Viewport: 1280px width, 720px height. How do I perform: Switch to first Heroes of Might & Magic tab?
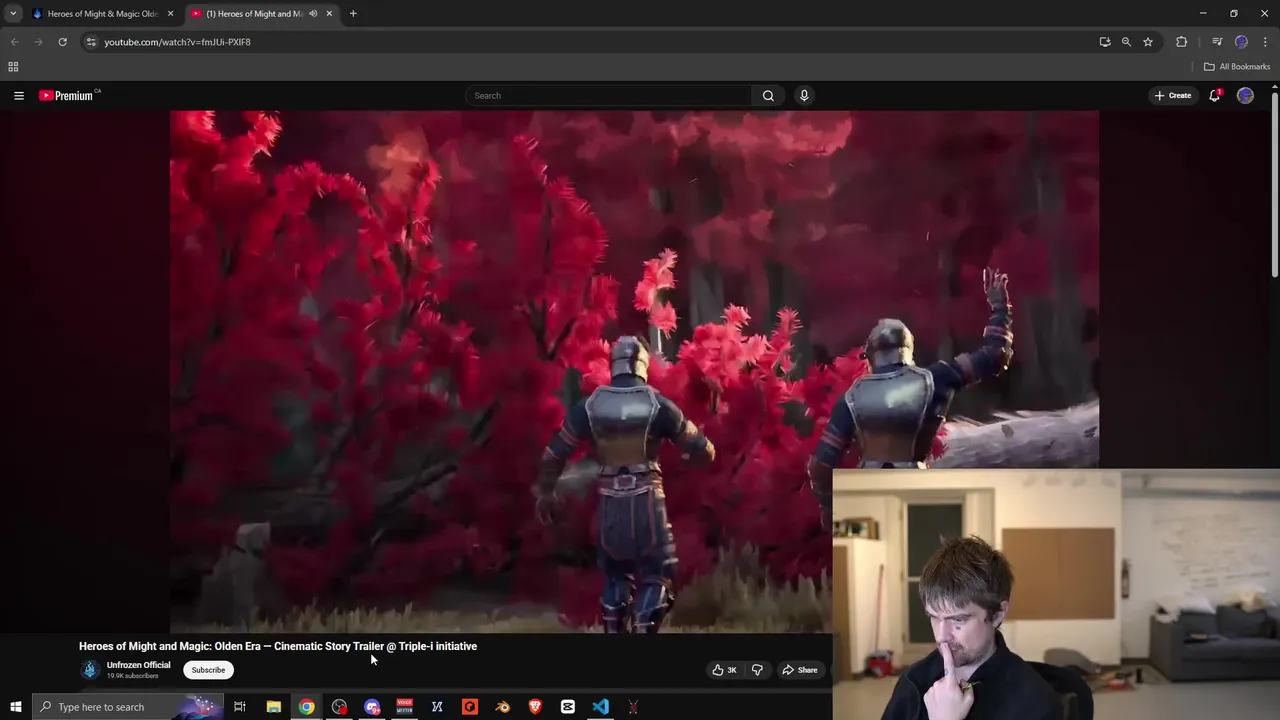(x=103, y=14)
